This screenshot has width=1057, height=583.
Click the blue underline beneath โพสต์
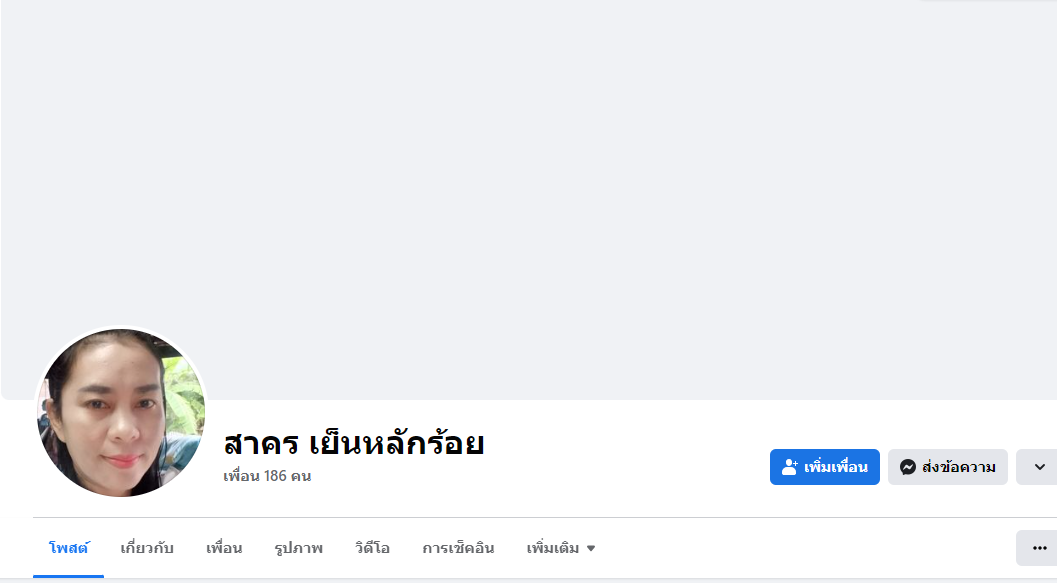tap(69, 576)
